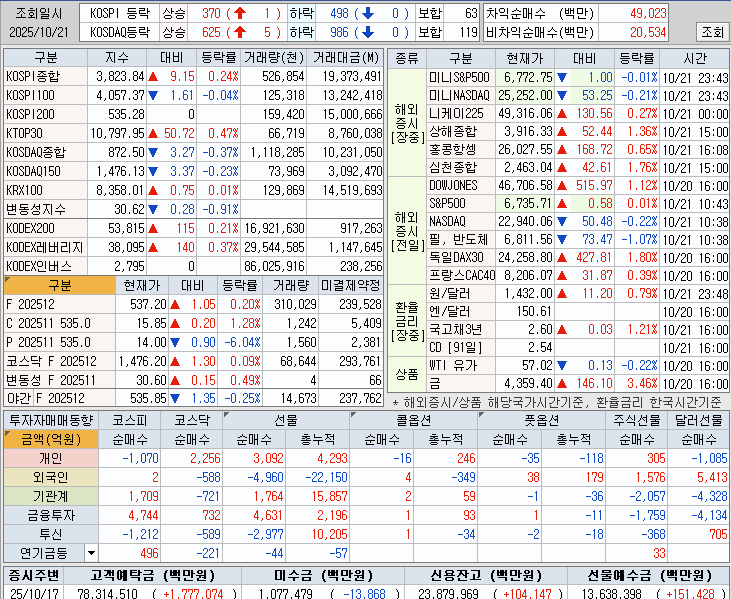Click KOSDAQ종합 blue down triangle
Image resolution: width=731 pixels, height=599 pixels.
[153, 153]
